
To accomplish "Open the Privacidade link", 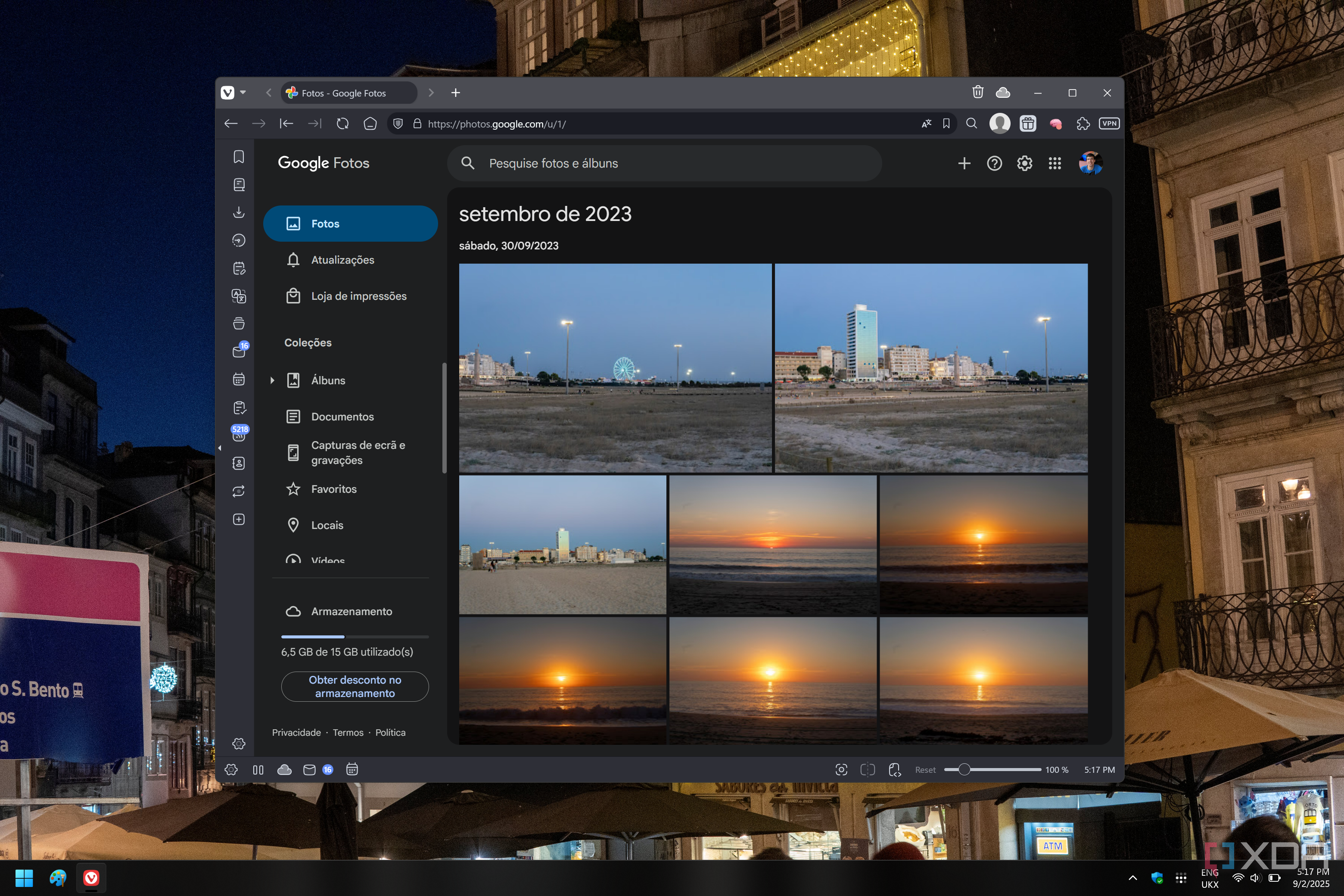I will (296, 733).
